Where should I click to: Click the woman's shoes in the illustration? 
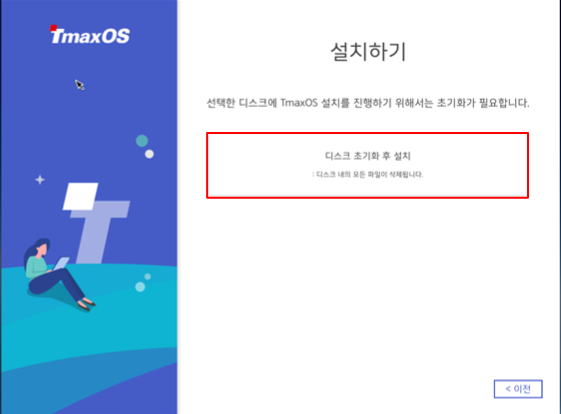[x=86, y=304]
